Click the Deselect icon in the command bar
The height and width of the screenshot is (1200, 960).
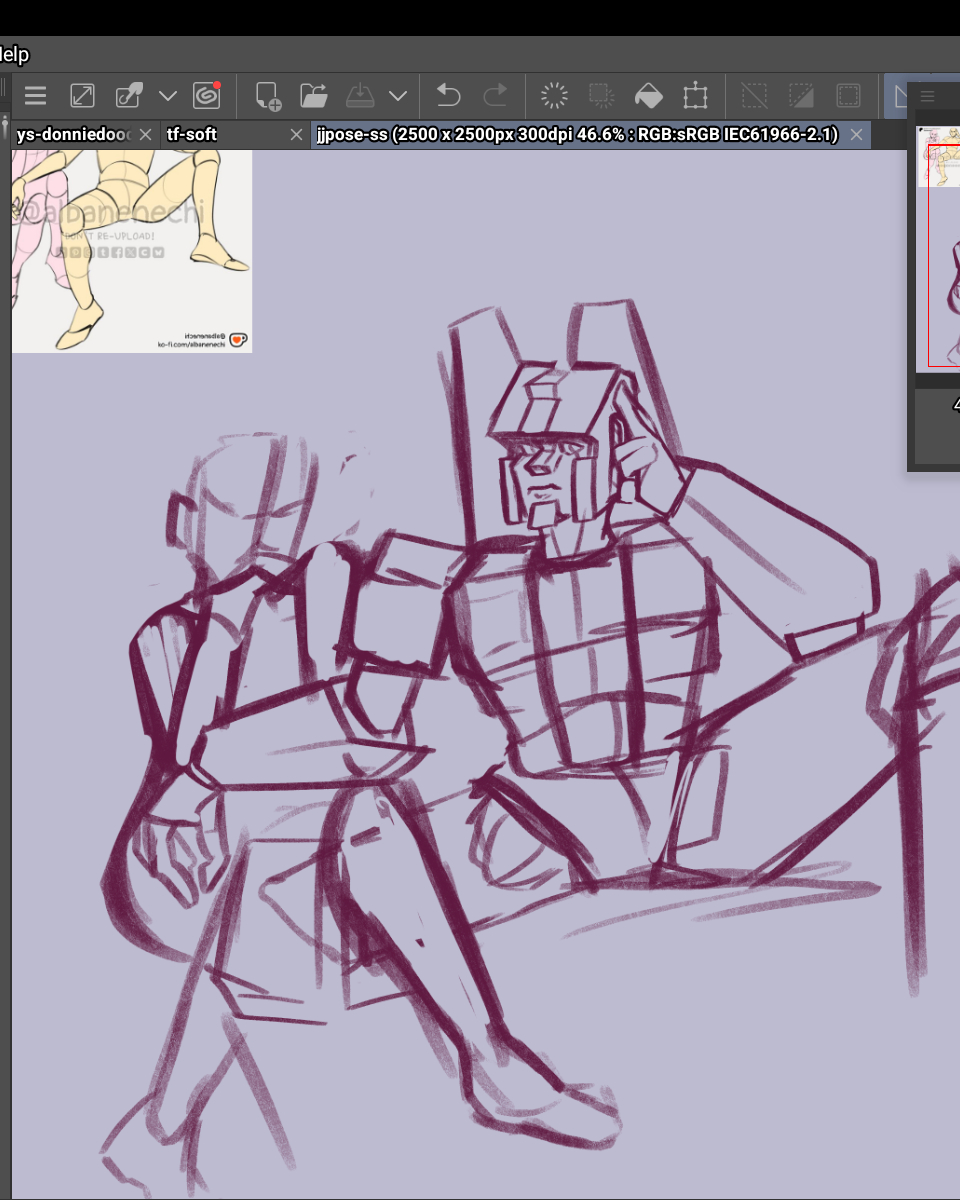(x=753, y=96)
